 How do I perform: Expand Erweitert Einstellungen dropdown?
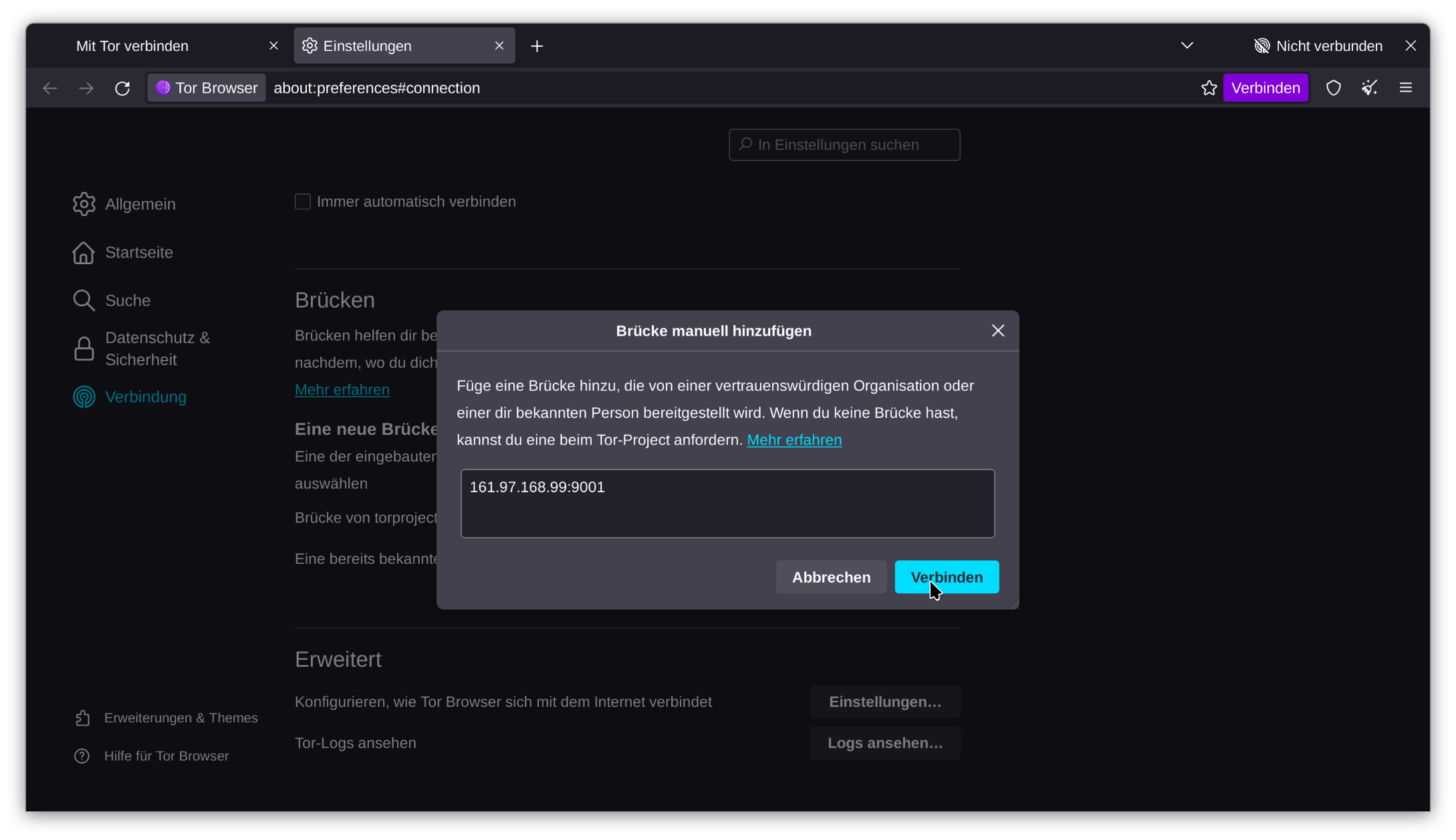click(x=885, y=701)
